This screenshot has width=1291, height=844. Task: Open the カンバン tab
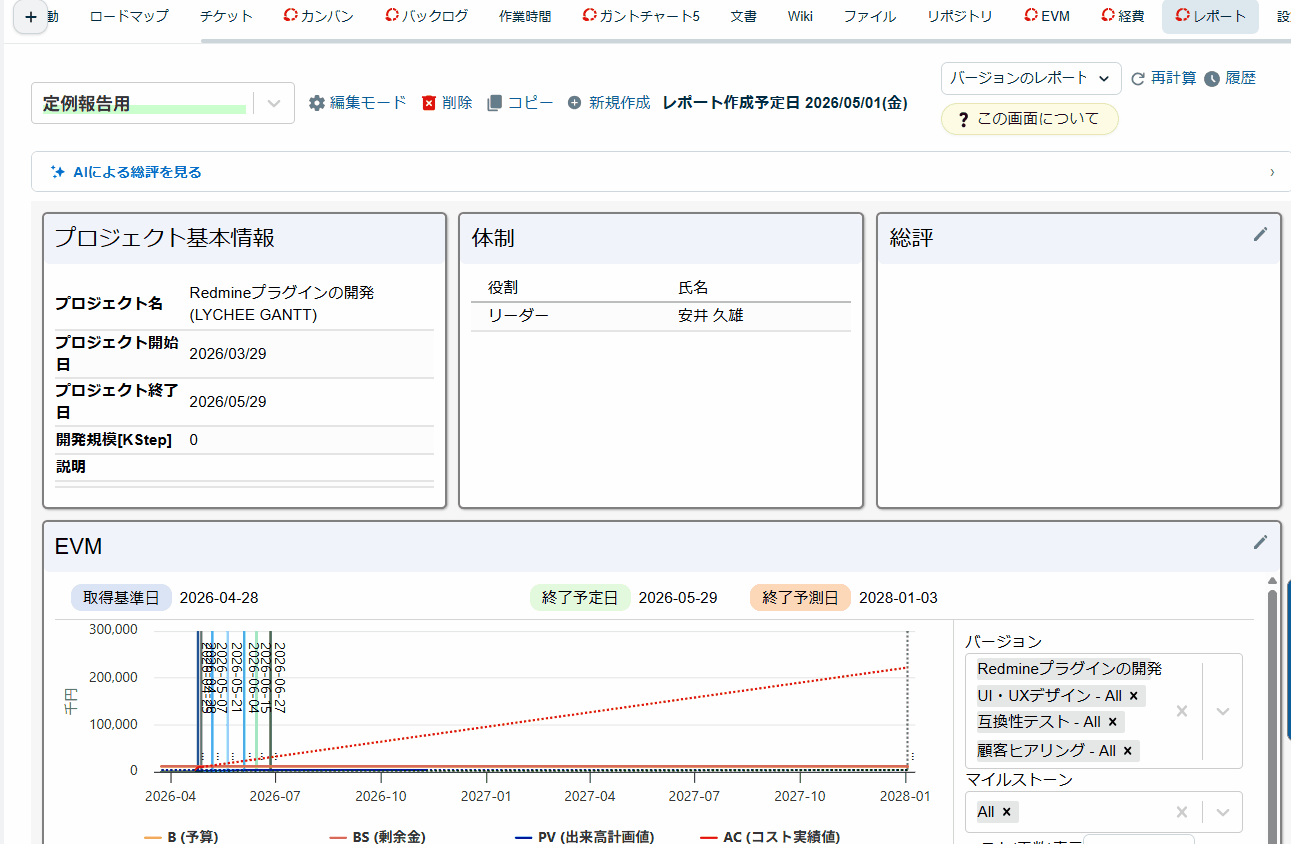(x=318, y=16)
